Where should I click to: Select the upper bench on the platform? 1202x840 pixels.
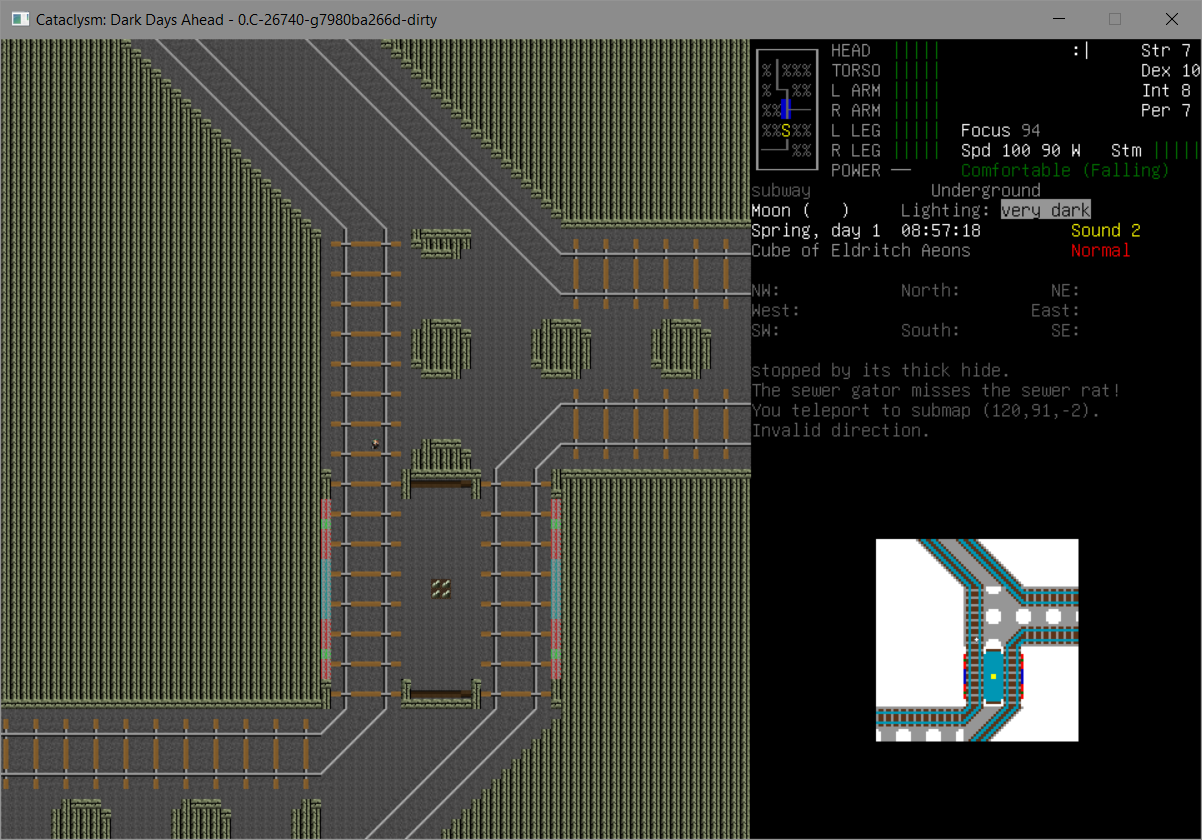click(x=441, y=484)
